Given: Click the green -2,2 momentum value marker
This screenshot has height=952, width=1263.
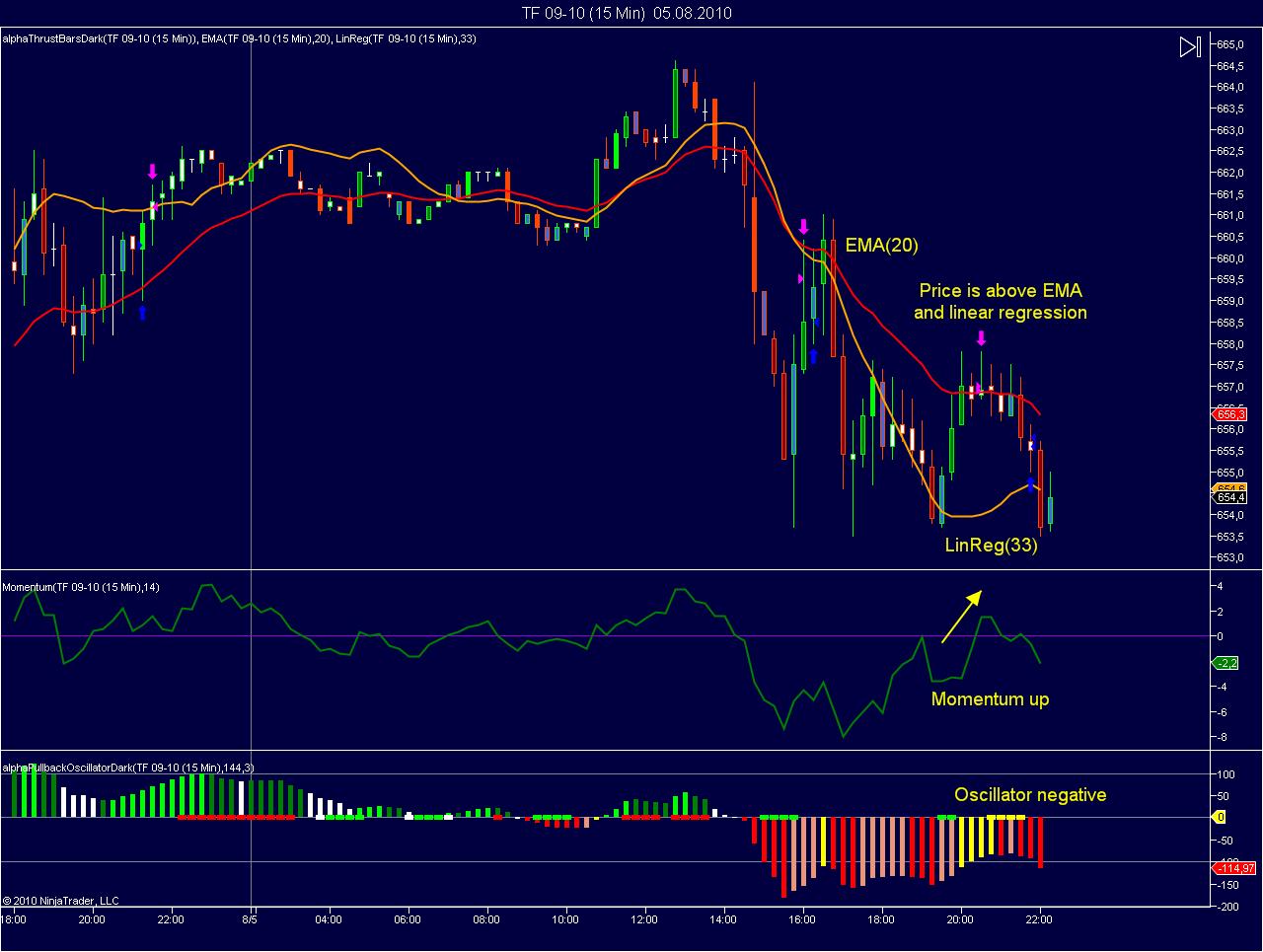Looking at the screenshot, I should pyautogui.click(x=1225, y=663).
